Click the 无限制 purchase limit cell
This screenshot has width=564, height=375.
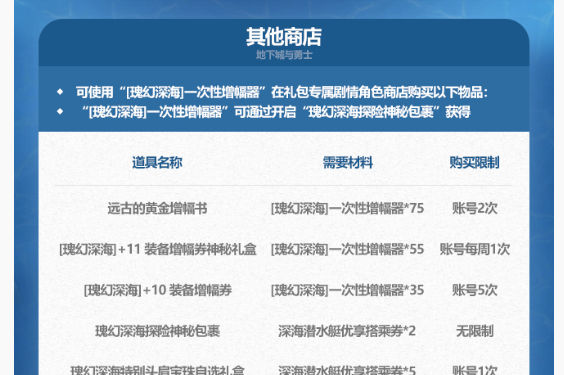475,331
